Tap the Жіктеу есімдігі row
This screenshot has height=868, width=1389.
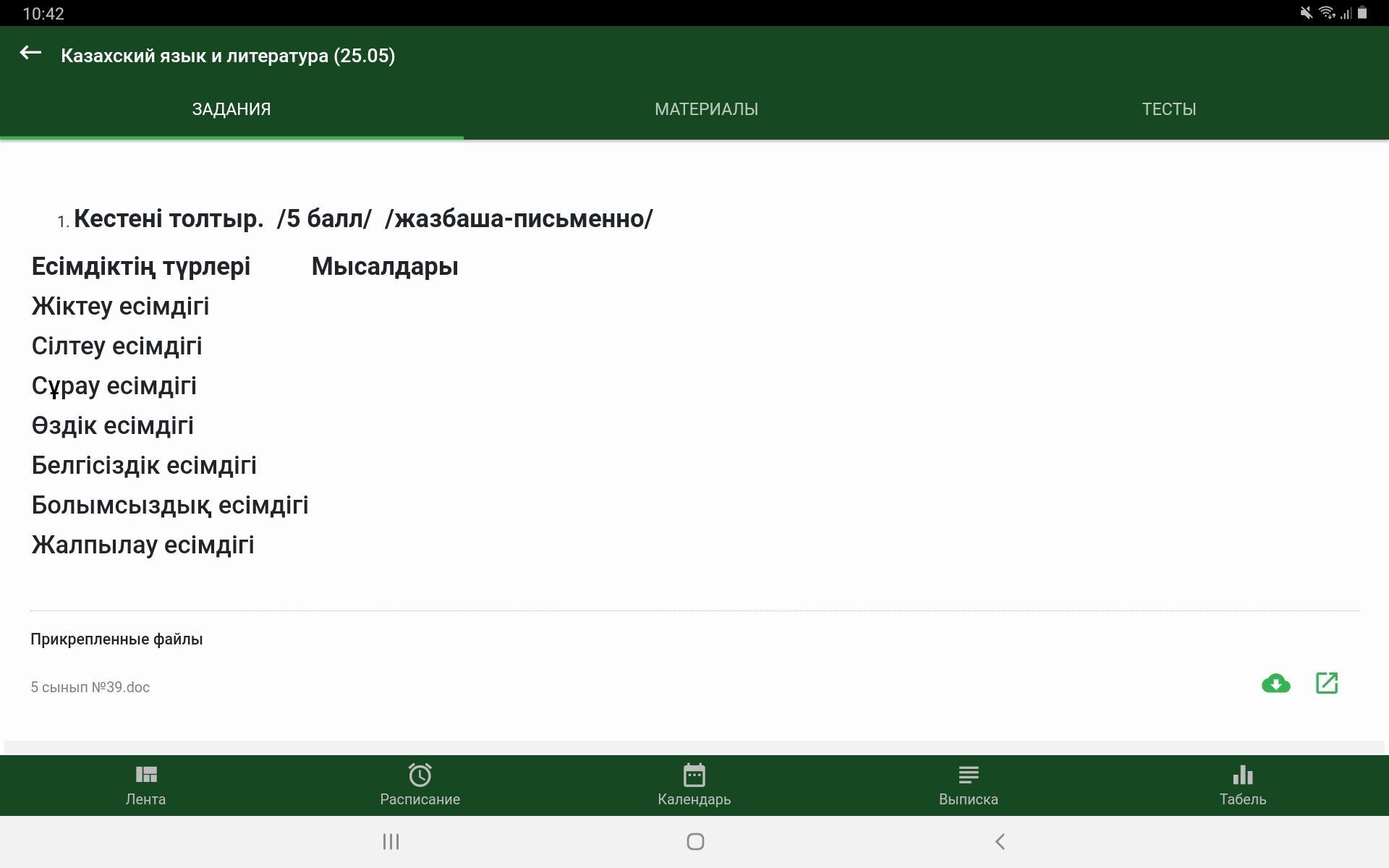point(120,306)
